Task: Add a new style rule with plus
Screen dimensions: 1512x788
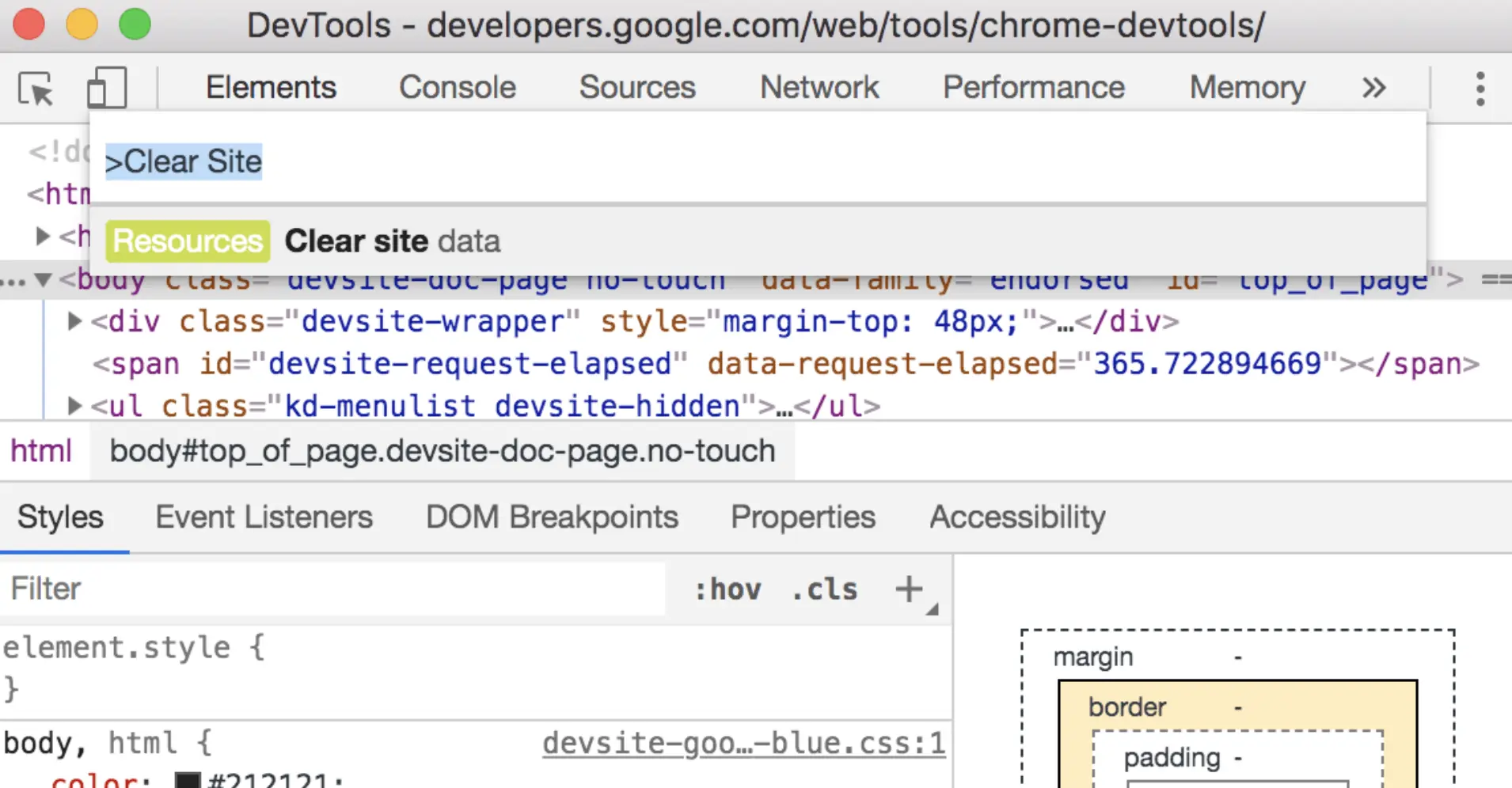Action: tap(909, 589)
